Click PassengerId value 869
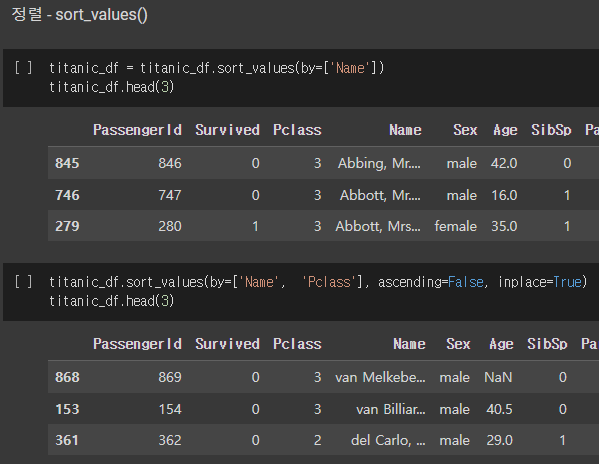This screenshot has width=599, height=464. click(x=170, y=377)
